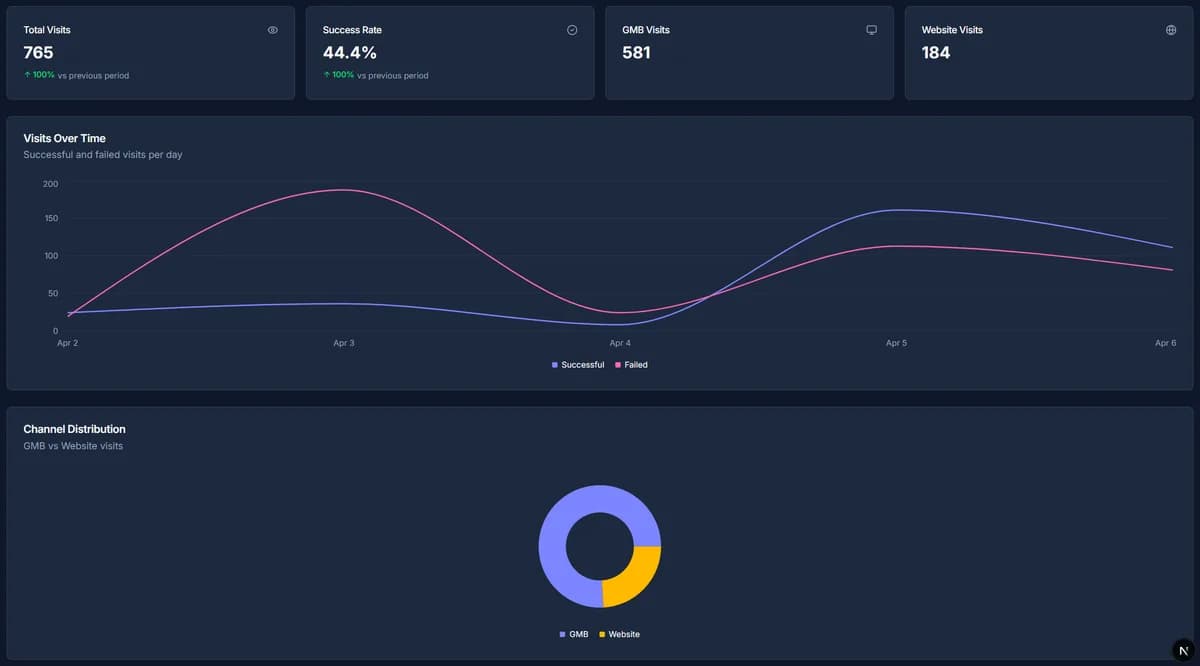Click the purple Successful legend marker
The width and height of the screenshot is (1200, 666).
coord(555,364)
